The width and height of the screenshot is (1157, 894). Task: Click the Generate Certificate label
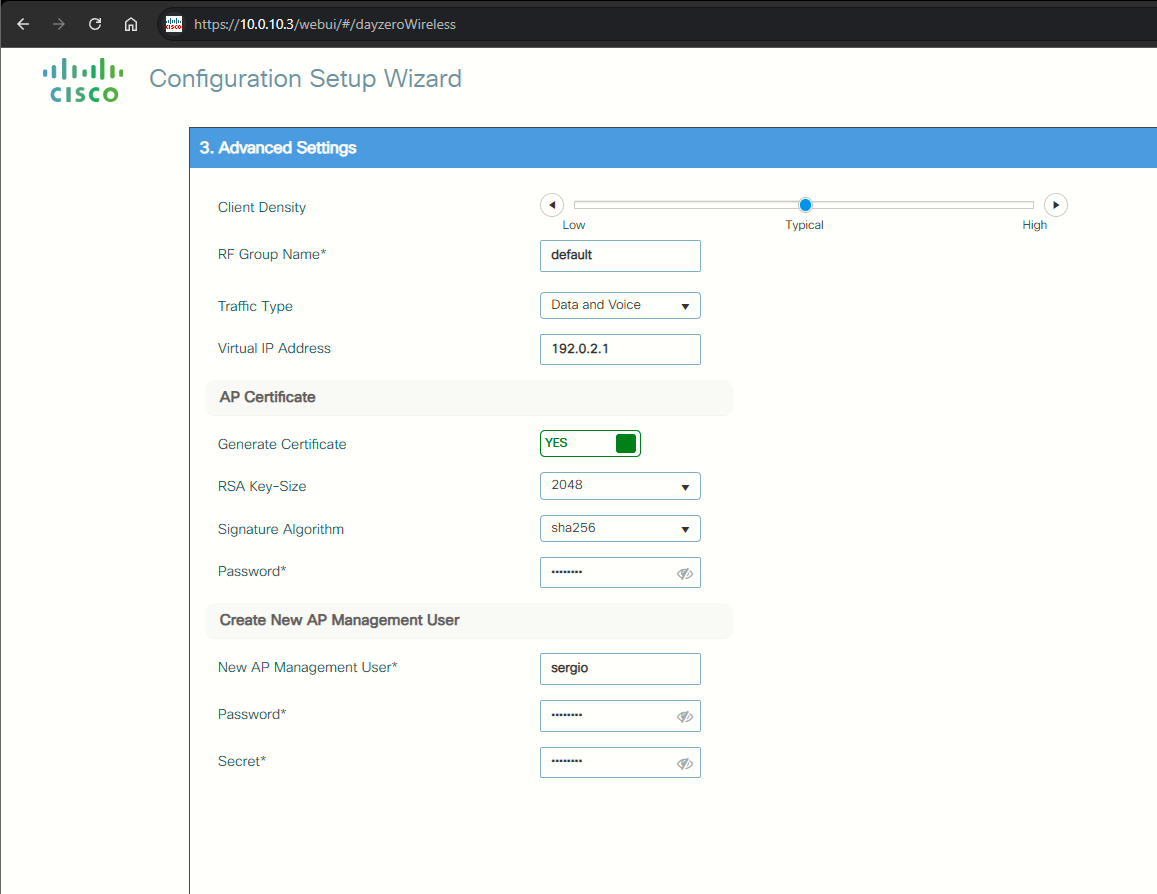pos(282,444)
